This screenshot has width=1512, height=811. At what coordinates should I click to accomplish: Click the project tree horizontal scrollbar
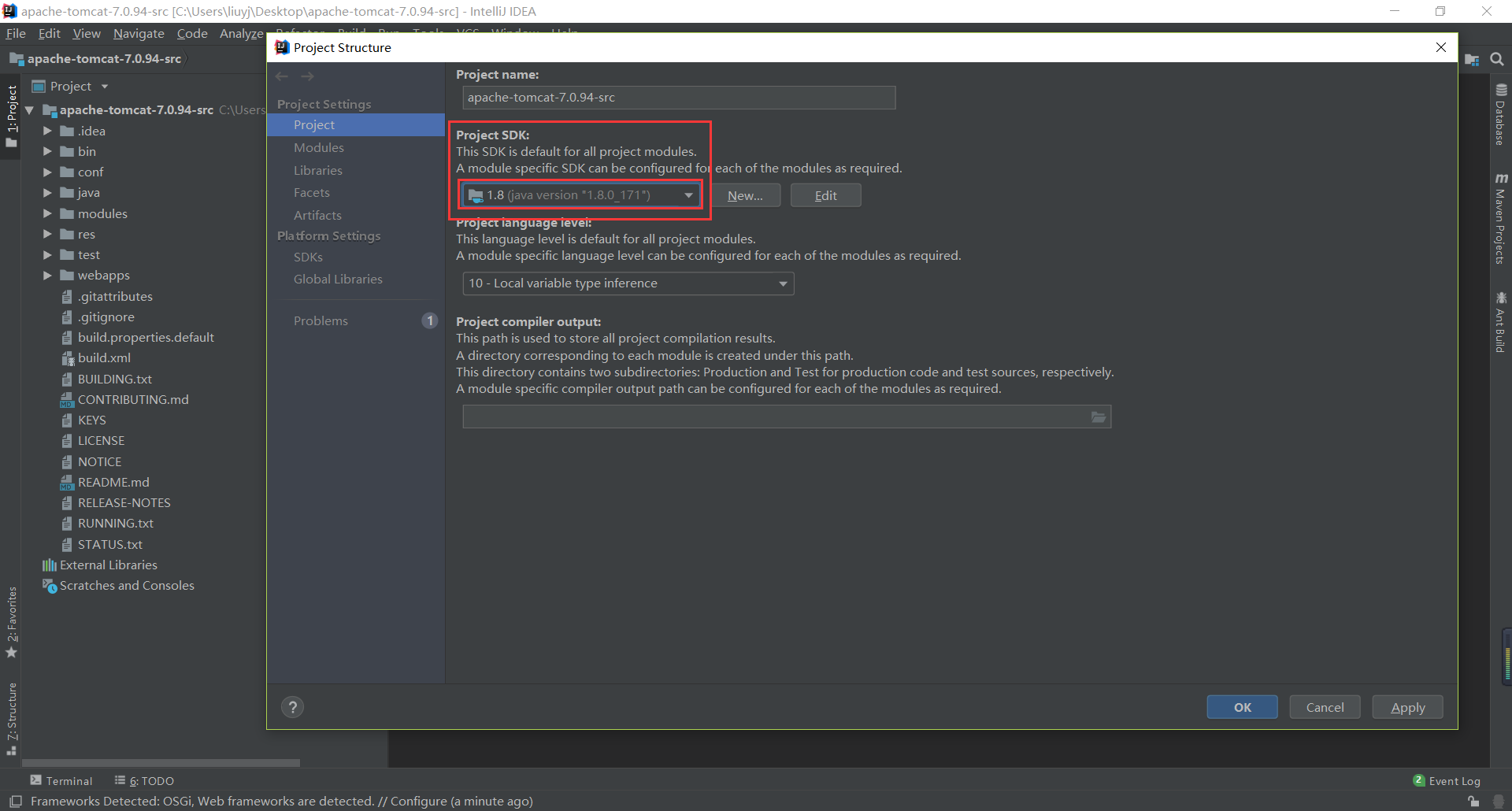click(161, 762)
